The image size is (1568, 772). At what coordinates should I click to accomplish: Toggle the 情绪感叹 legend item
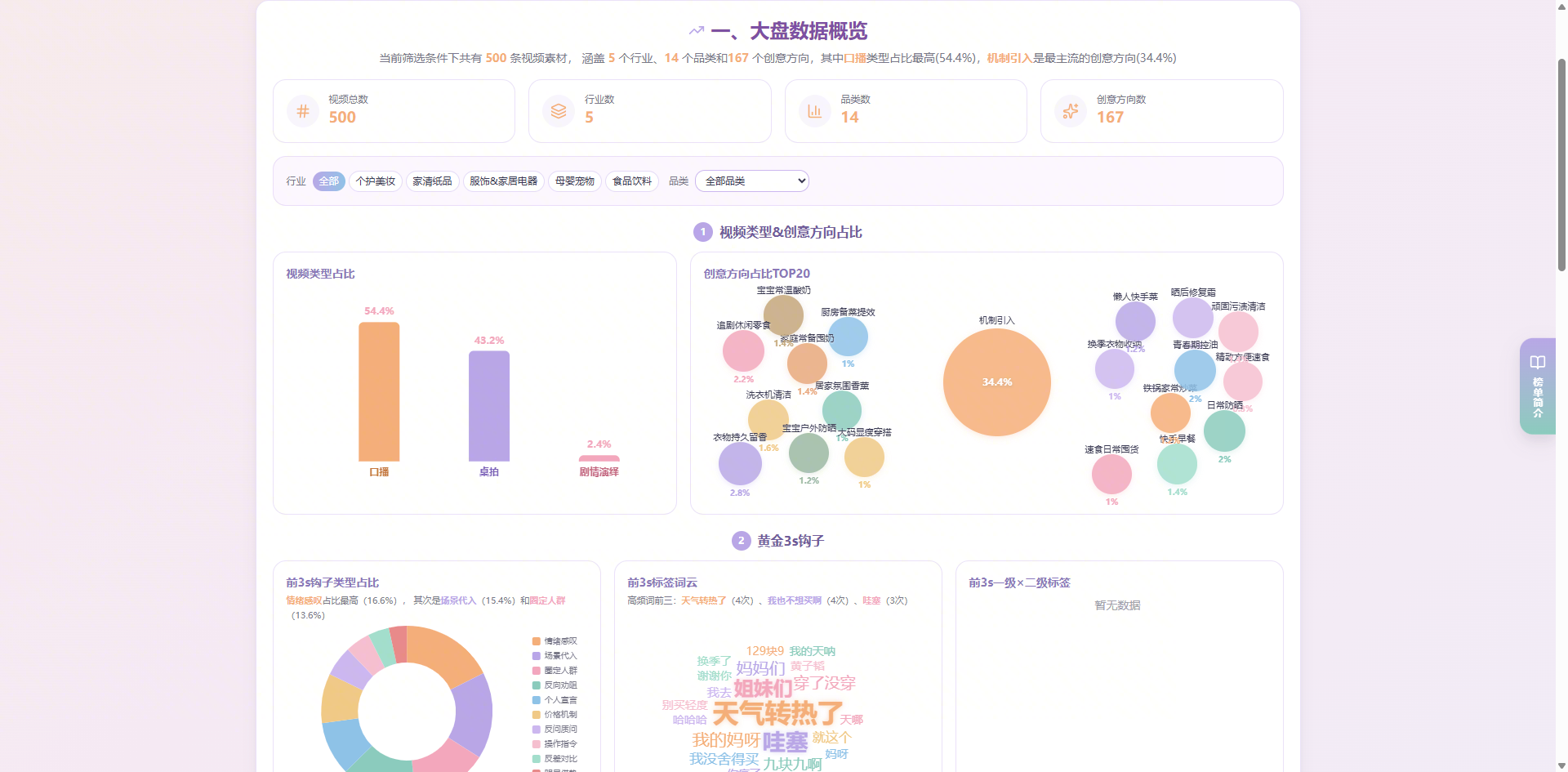tap(555, 641)
